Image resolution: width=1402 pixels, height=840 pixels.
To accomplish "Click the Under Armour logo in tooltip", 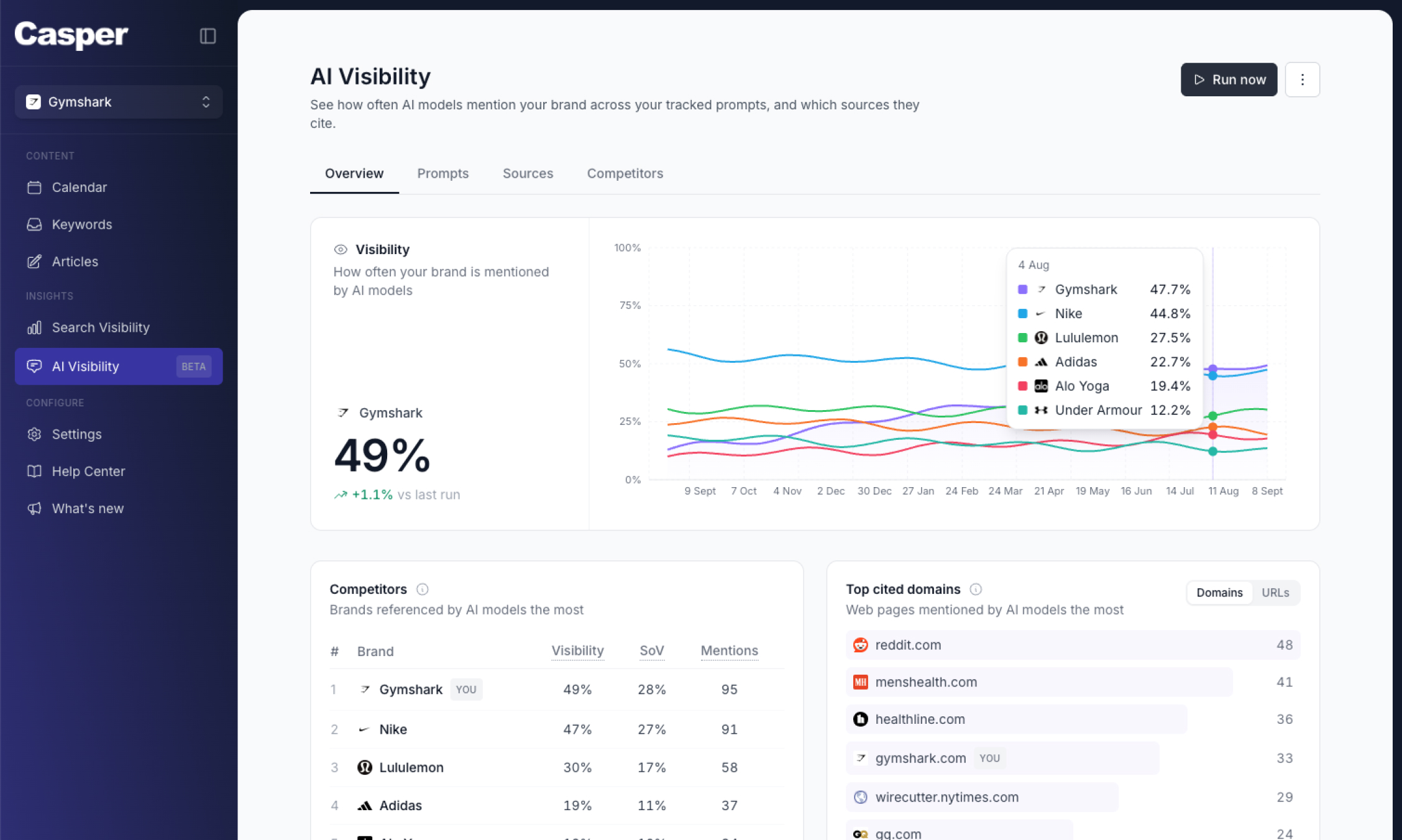I will (1041, 410).
